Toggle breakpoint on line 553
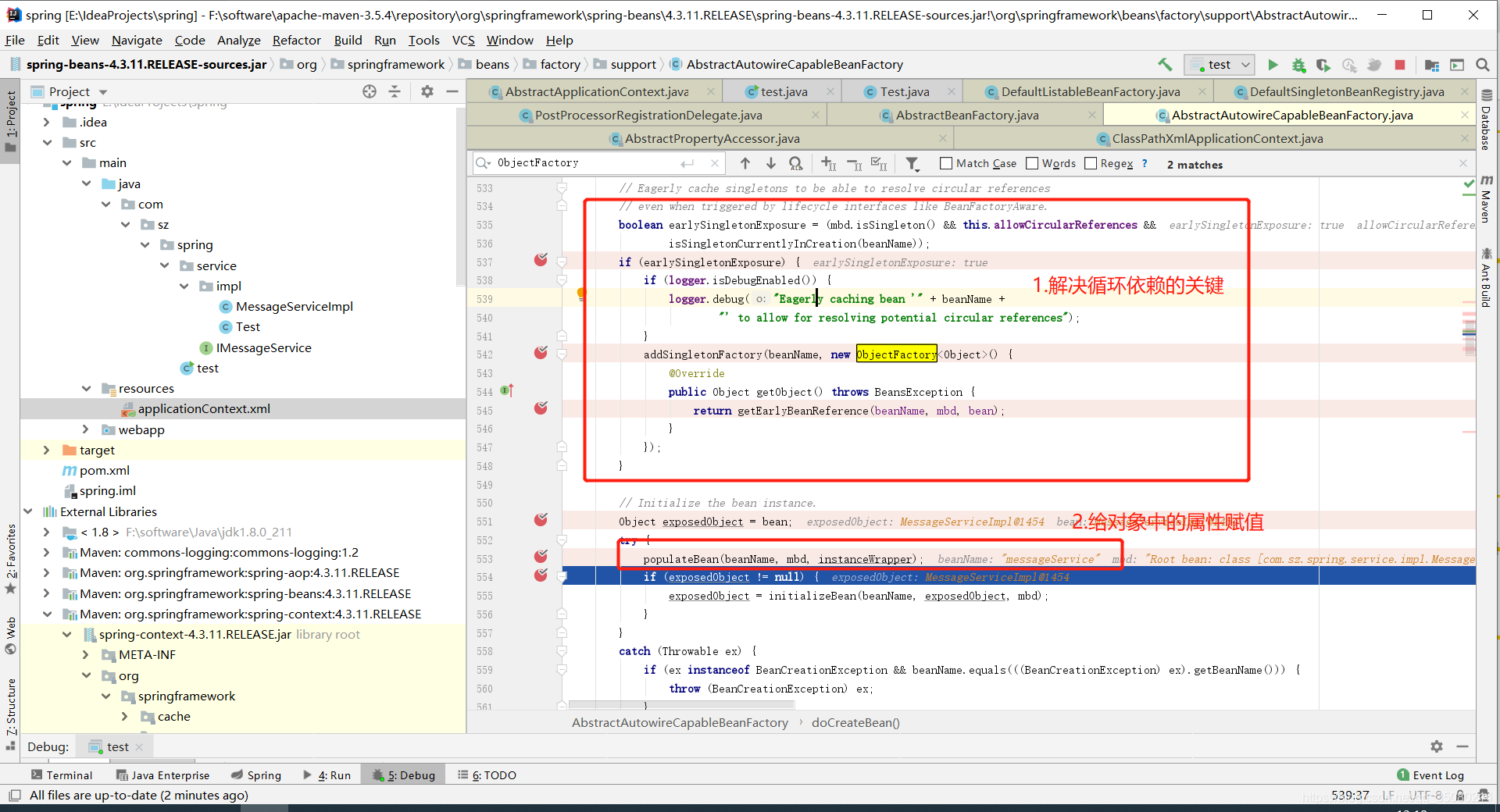1500x812 pixels. tap(541, 557)
